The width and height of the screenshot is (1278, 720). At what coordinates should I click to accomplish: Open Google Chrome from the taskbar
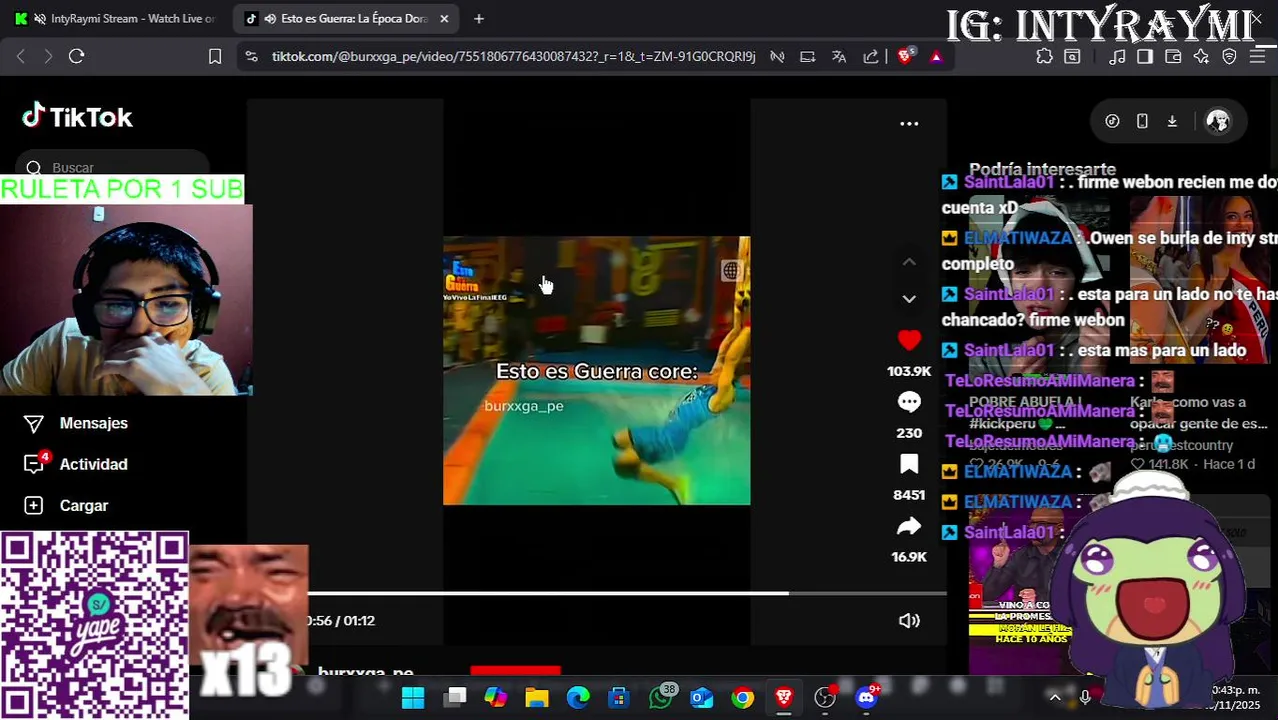tap(742, 697)
